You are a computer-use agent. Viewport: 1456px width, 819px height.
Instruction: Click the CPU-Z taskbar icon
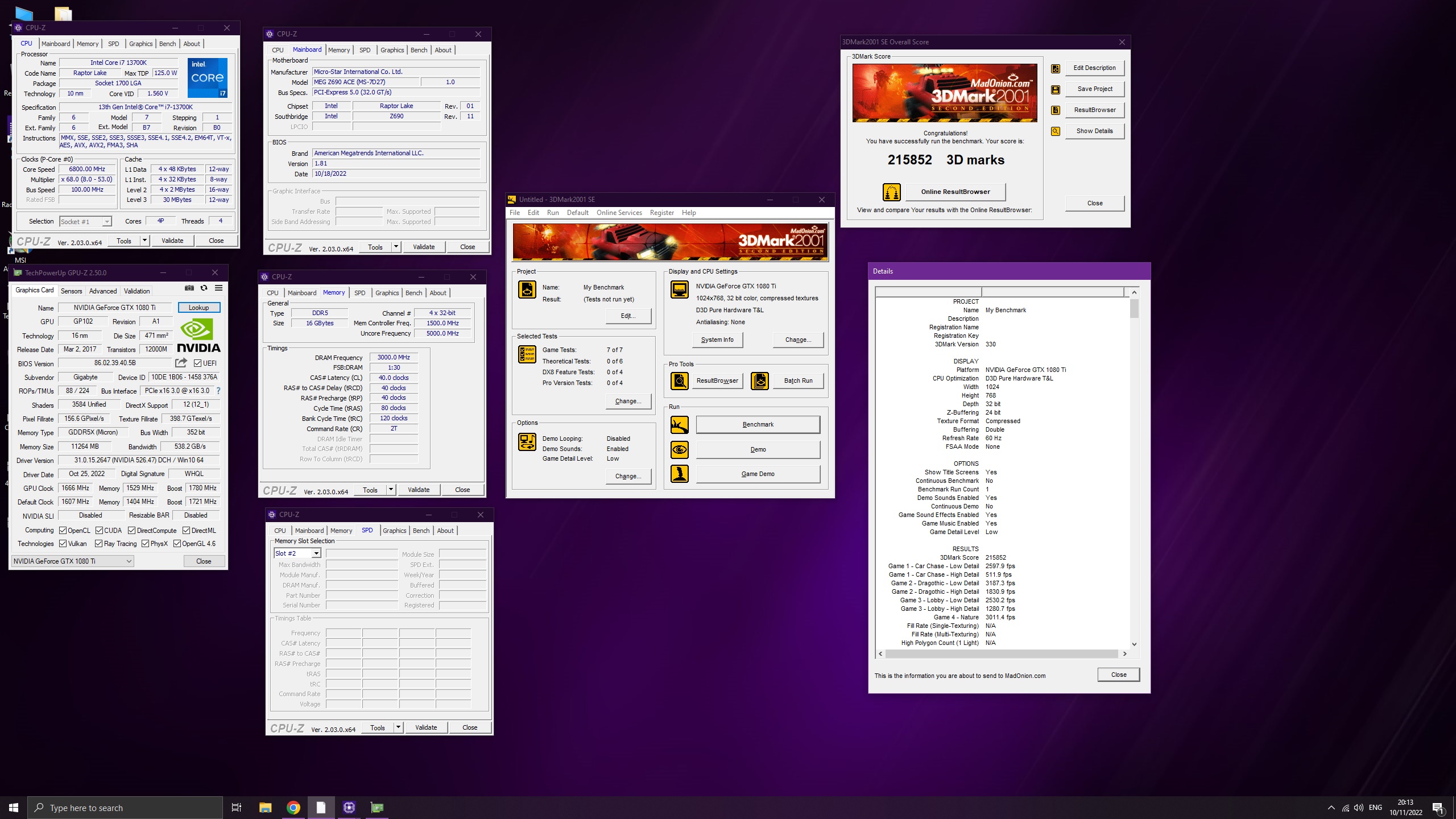pos(349,808)
